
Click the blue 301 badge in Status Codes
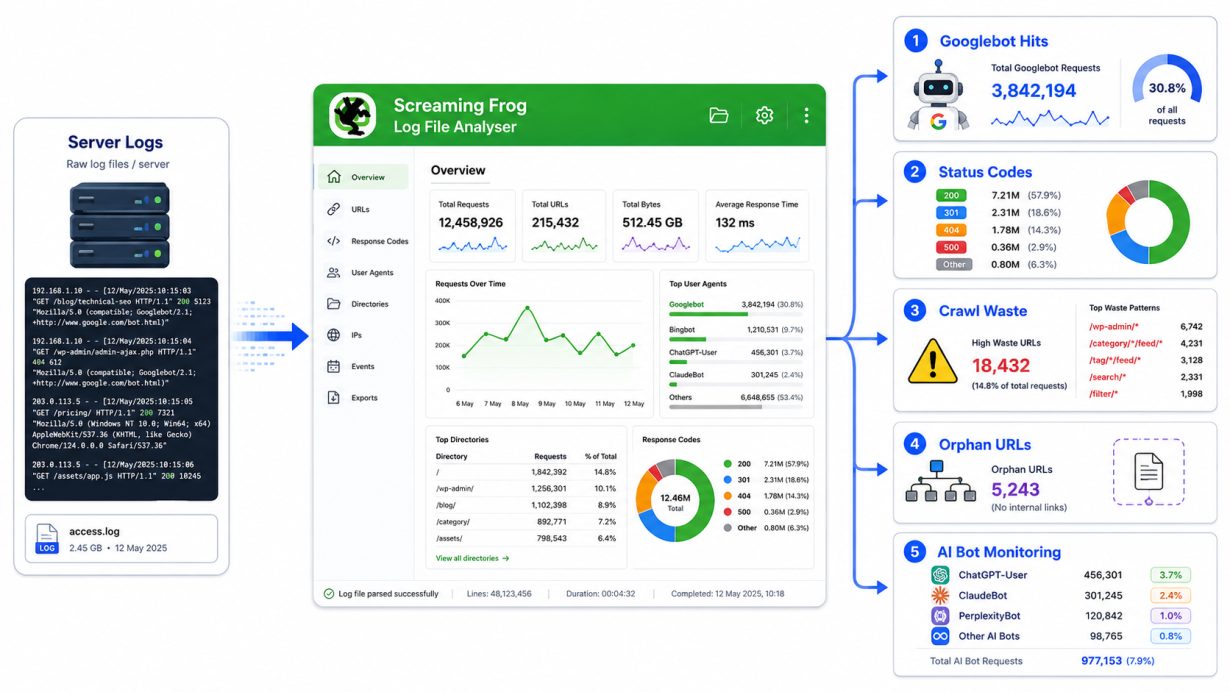pyautogui.click(x=950, y=213)
